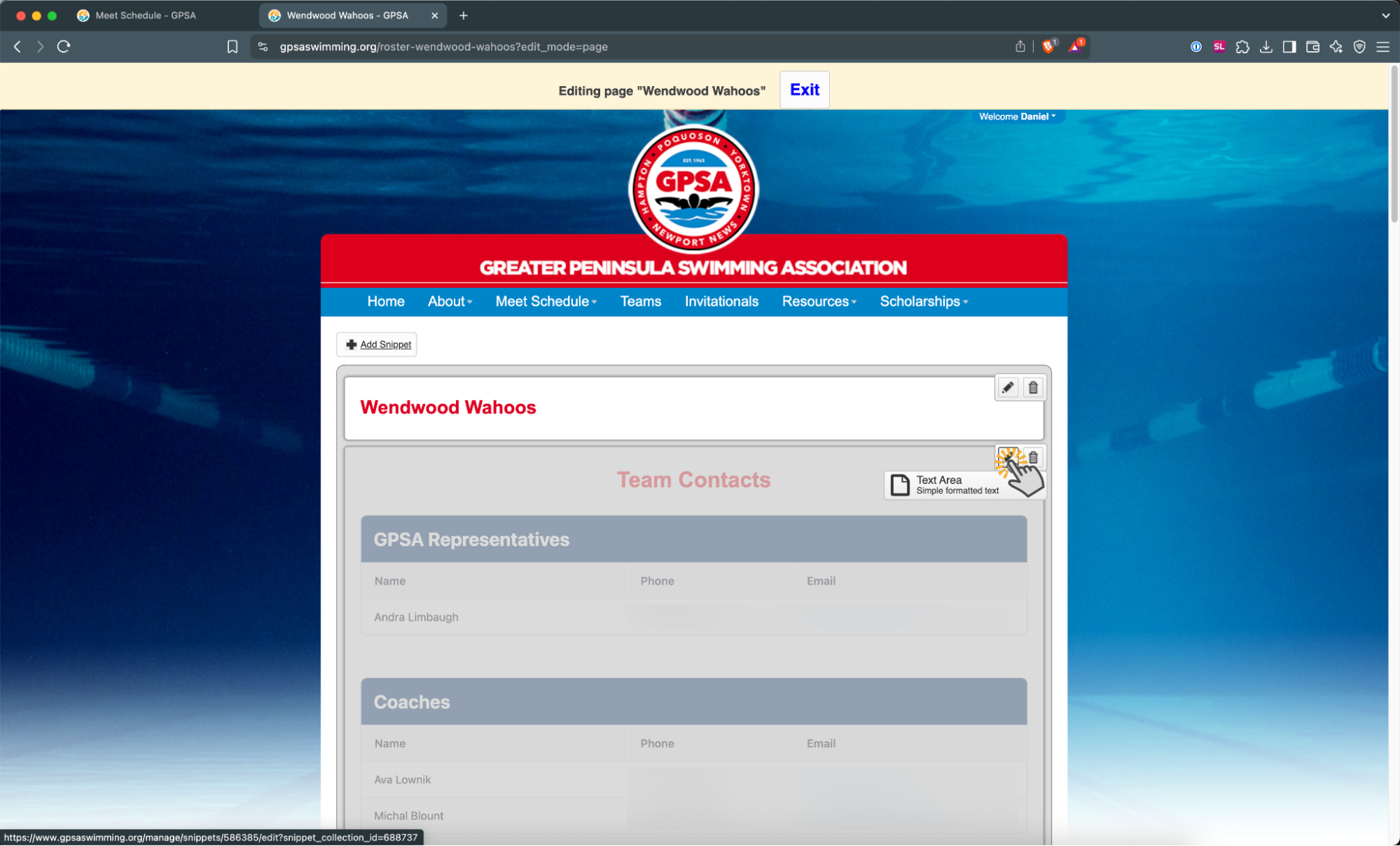Viewport: 1400px width, 846px height.
Task: Expand the About dropdown menu
Action: (x=450, y=301)
